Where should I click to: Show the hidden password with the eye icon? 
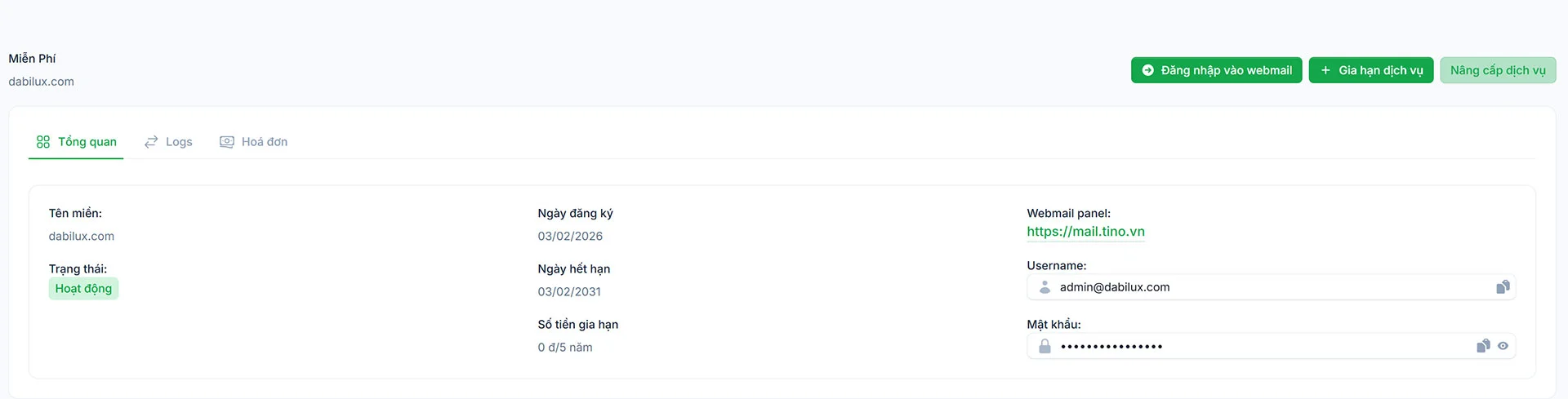pos(1503,346)
